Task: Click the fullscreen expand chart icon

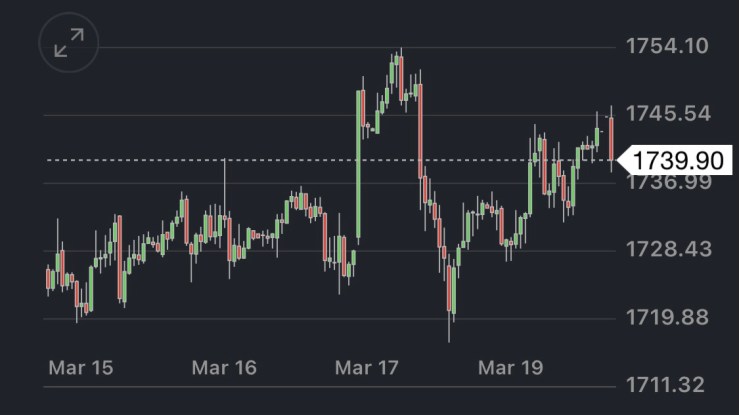Action: click(69, 43)
